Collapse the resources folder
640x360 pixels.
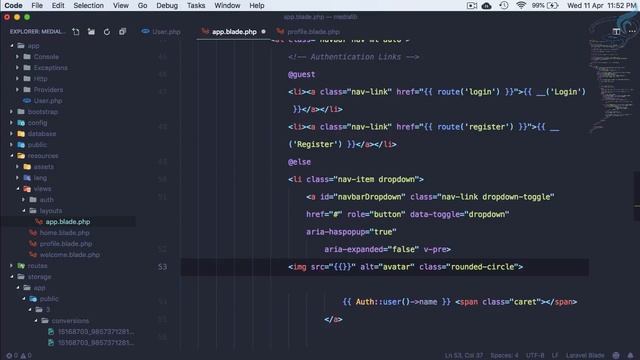click(11, 156)
